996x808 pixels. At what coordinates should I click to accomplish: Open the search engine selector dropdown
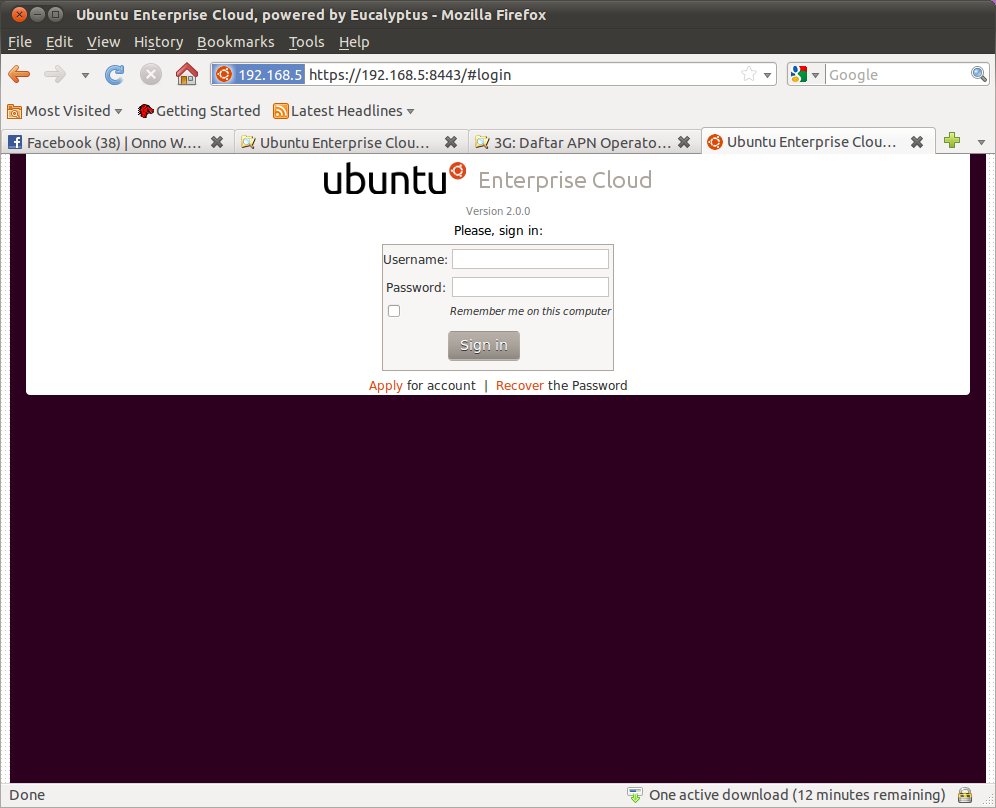pyautogui.click(x=805, y=75)
